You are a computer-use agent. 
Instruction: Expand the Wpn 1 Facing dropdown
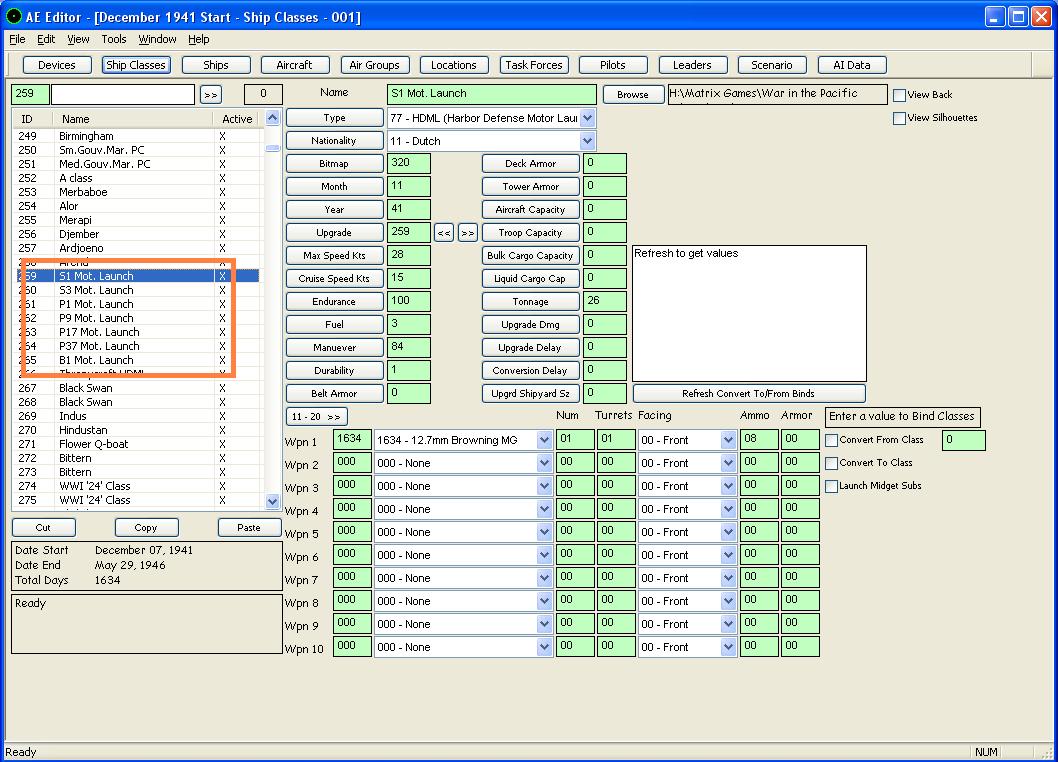[728, 440]
